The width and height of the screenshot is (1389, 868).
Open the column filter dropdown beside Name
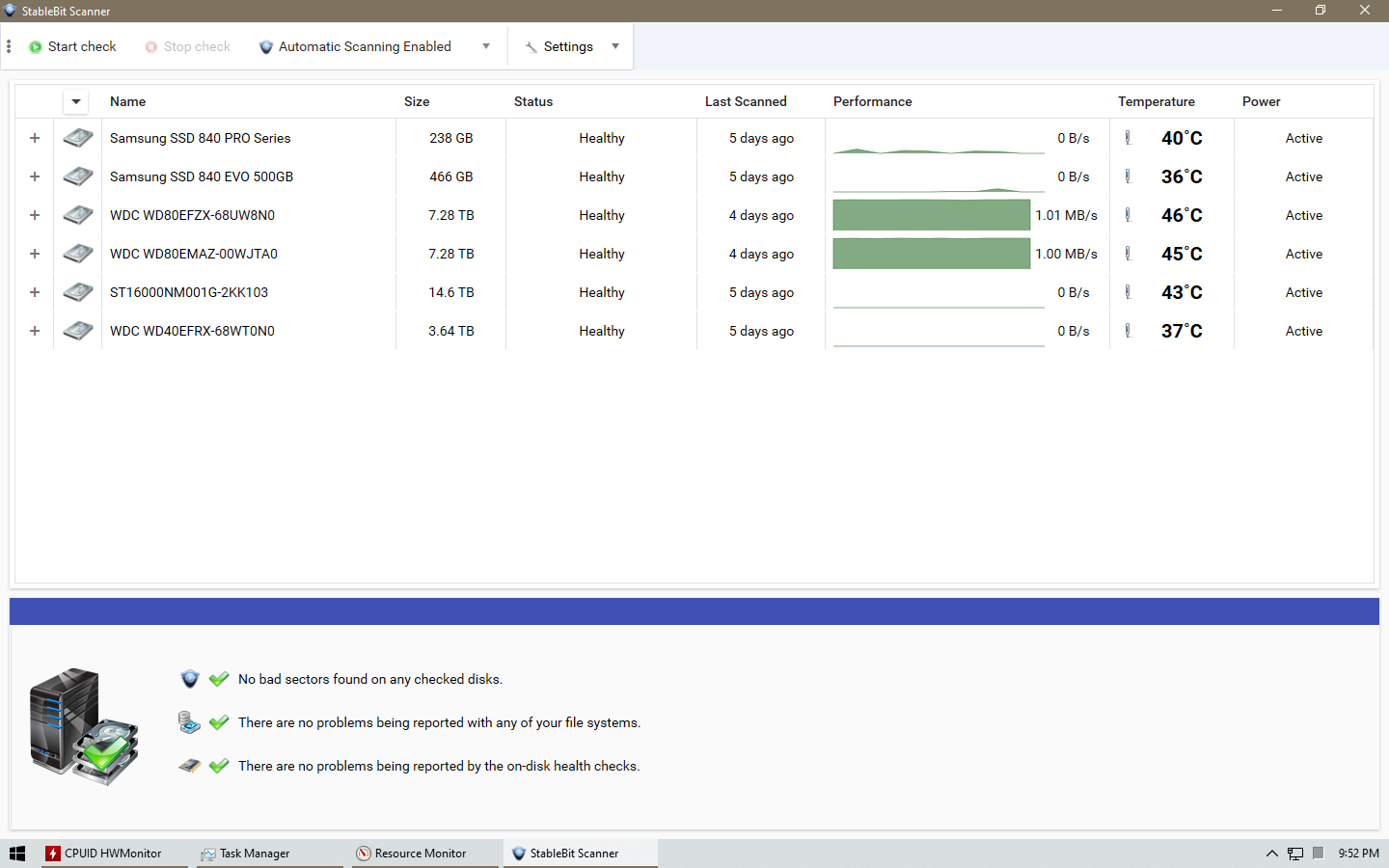[x=76, y=101]
